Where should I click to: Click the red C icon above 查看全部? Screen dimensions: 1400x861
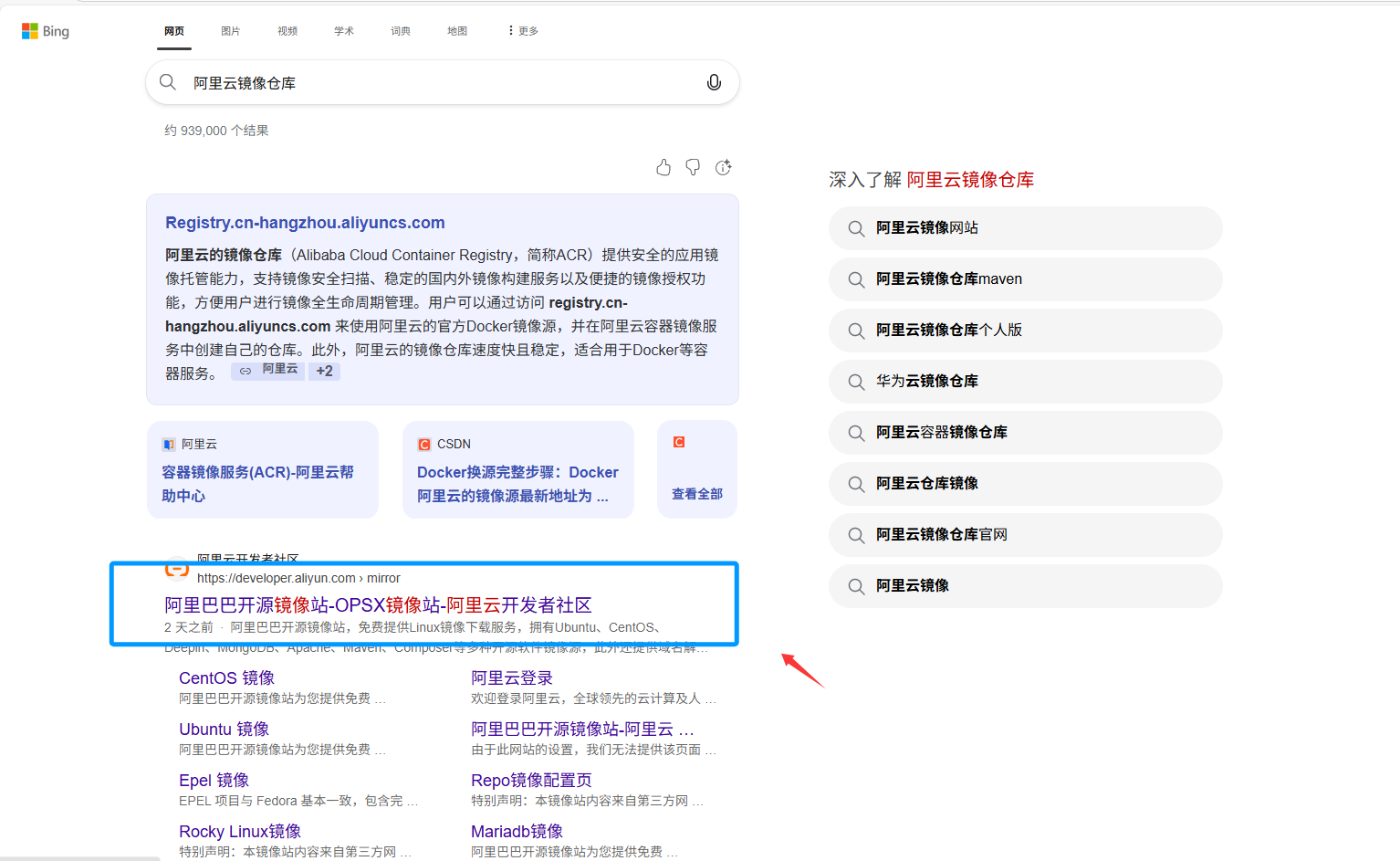click(679, 442)
